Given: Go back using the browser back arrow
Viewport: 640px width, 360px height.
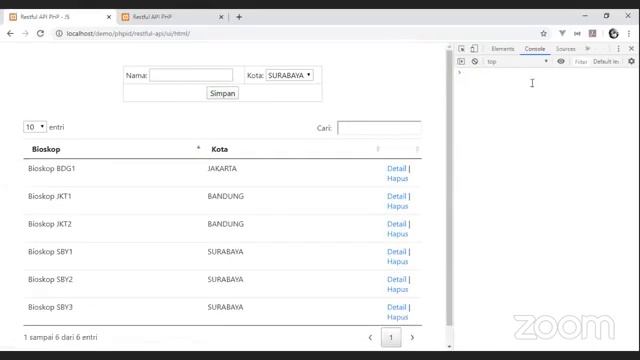Looking at the screenshot, I should 10,33.
